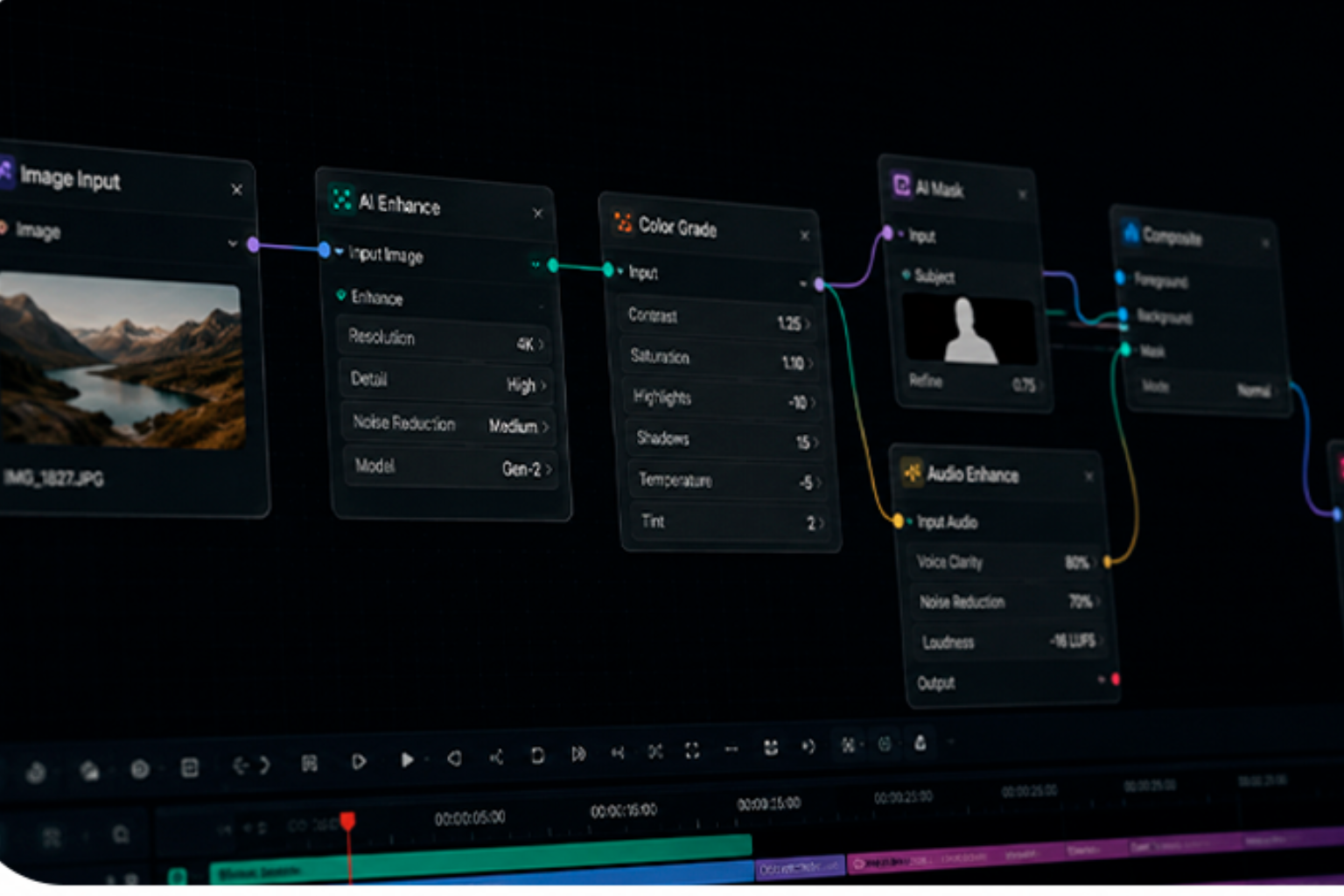Click the back arrow icon in toolbar

click(x=240, y=766)
